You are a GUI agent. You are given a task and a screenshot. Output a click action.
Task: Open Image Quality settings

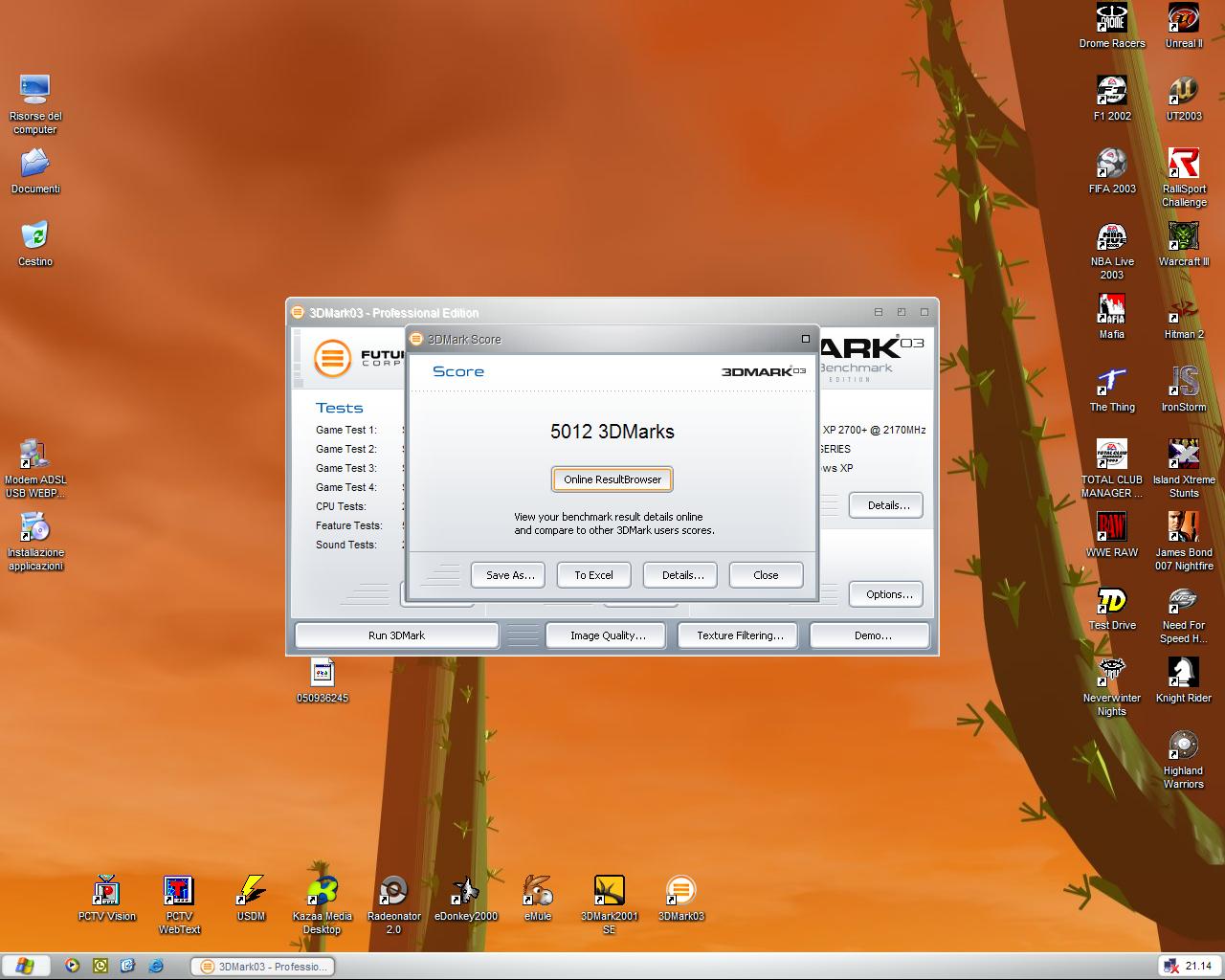point(608,635)
